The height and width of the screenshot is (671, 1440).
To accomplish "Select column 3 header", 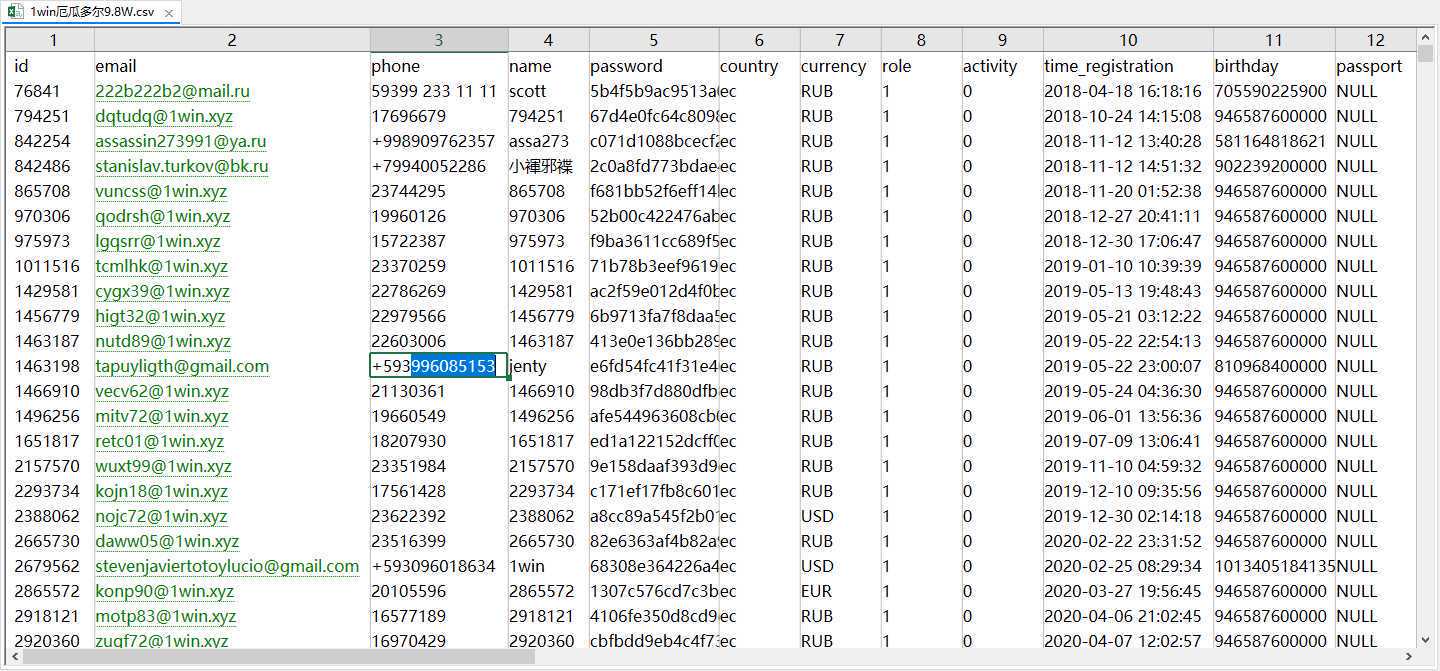I will [x=439, y=40].
